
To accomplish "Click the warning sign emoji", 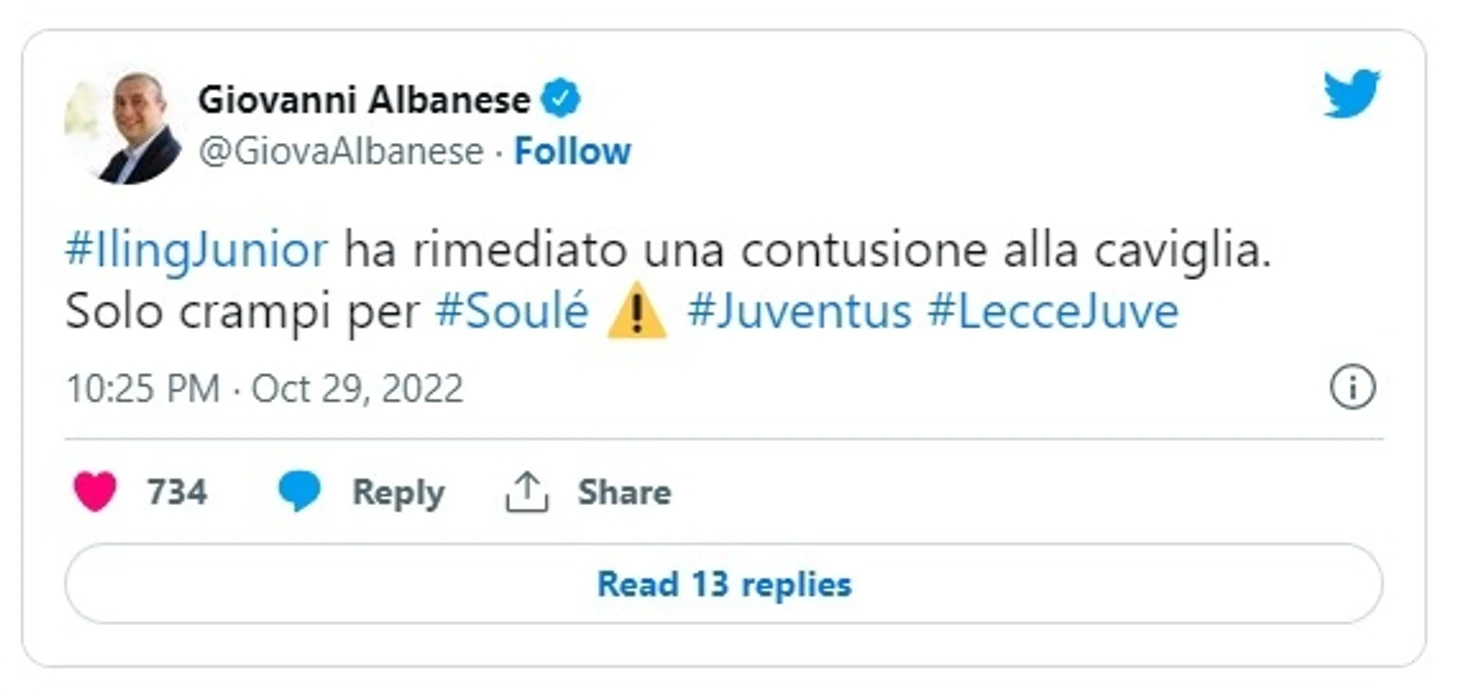I will coord(637,312).
